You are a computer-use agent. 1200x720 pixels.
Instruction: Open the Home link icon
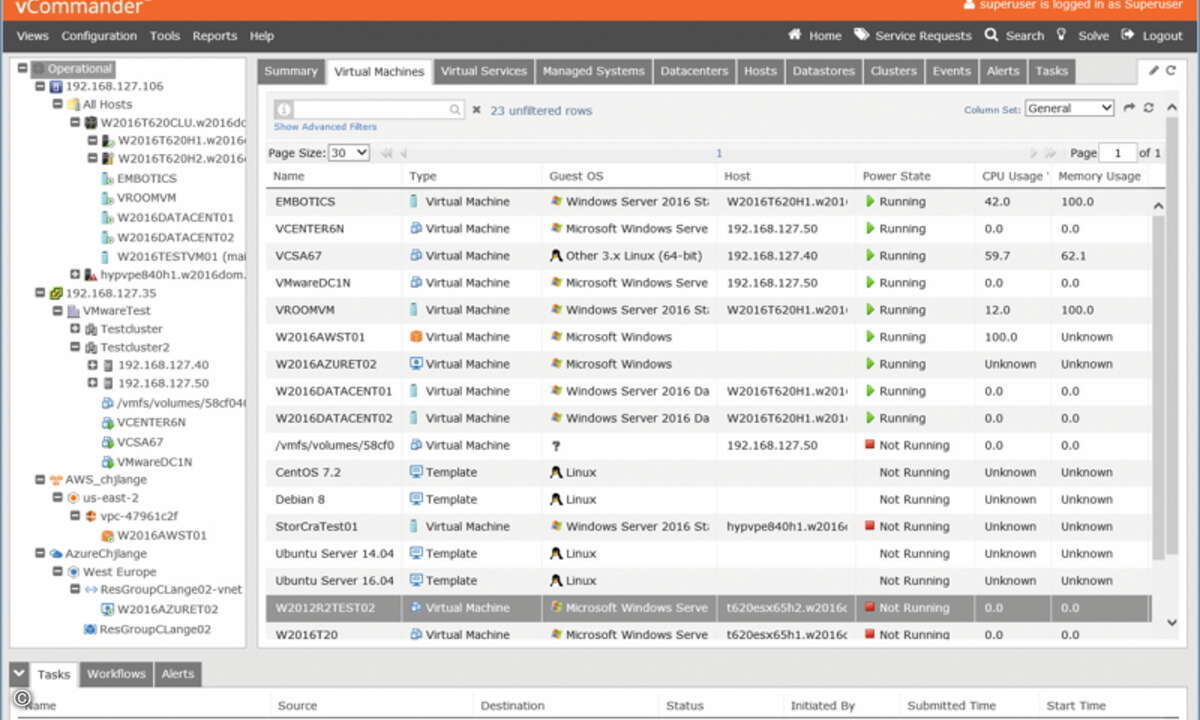[x=795, y=35]
